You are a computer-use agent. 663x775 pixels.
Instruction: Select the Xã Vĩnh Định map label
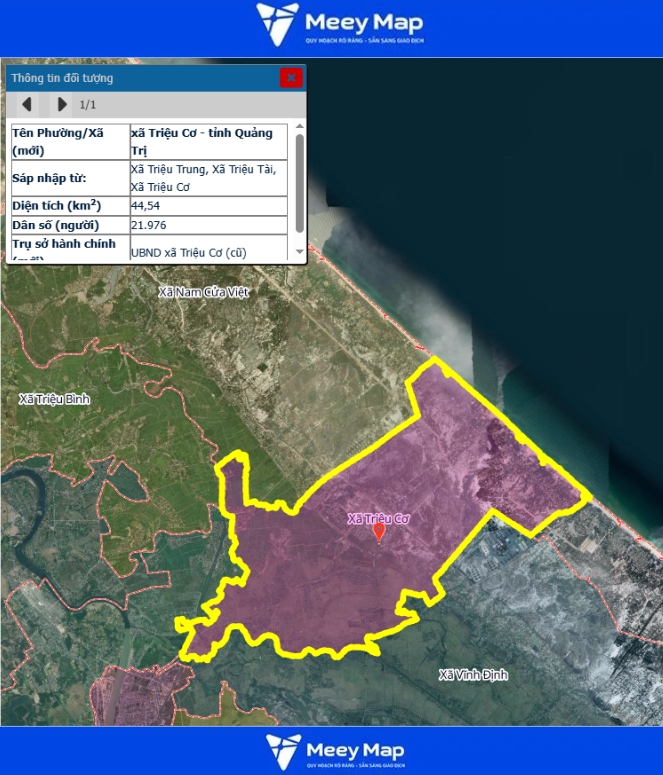point(474,675)
